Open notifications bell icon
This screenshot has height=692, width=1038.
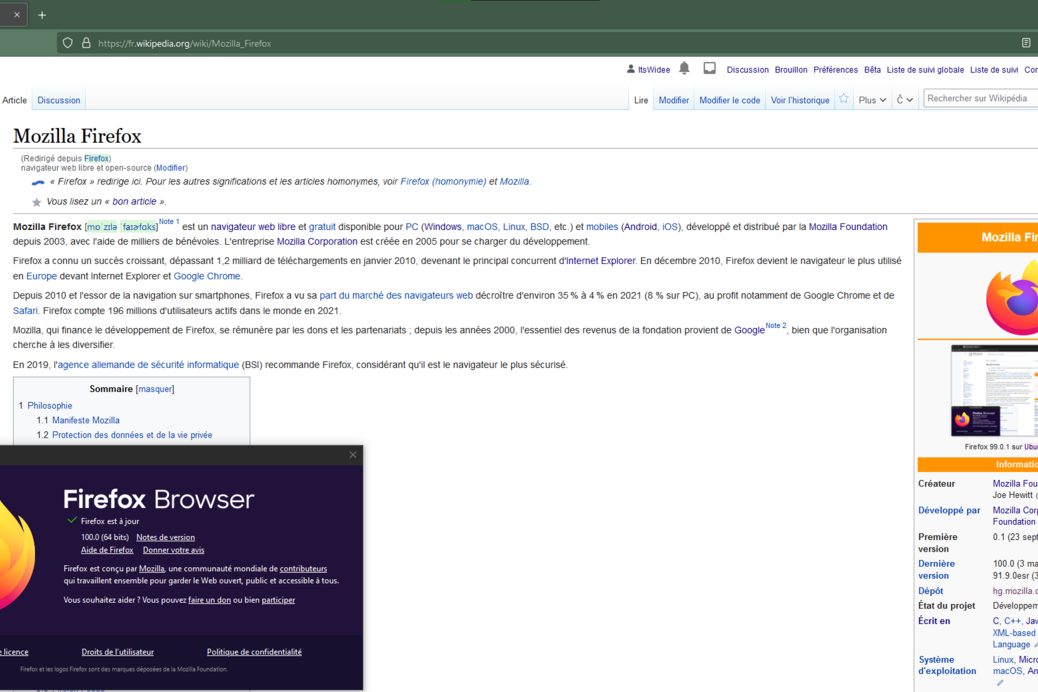[x=684, y=68]
